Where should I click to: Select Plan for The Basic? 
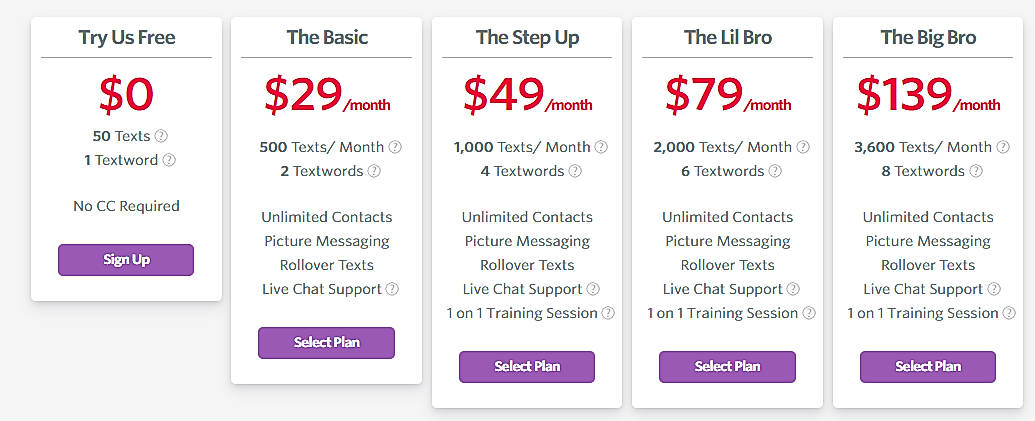(326, 342)
